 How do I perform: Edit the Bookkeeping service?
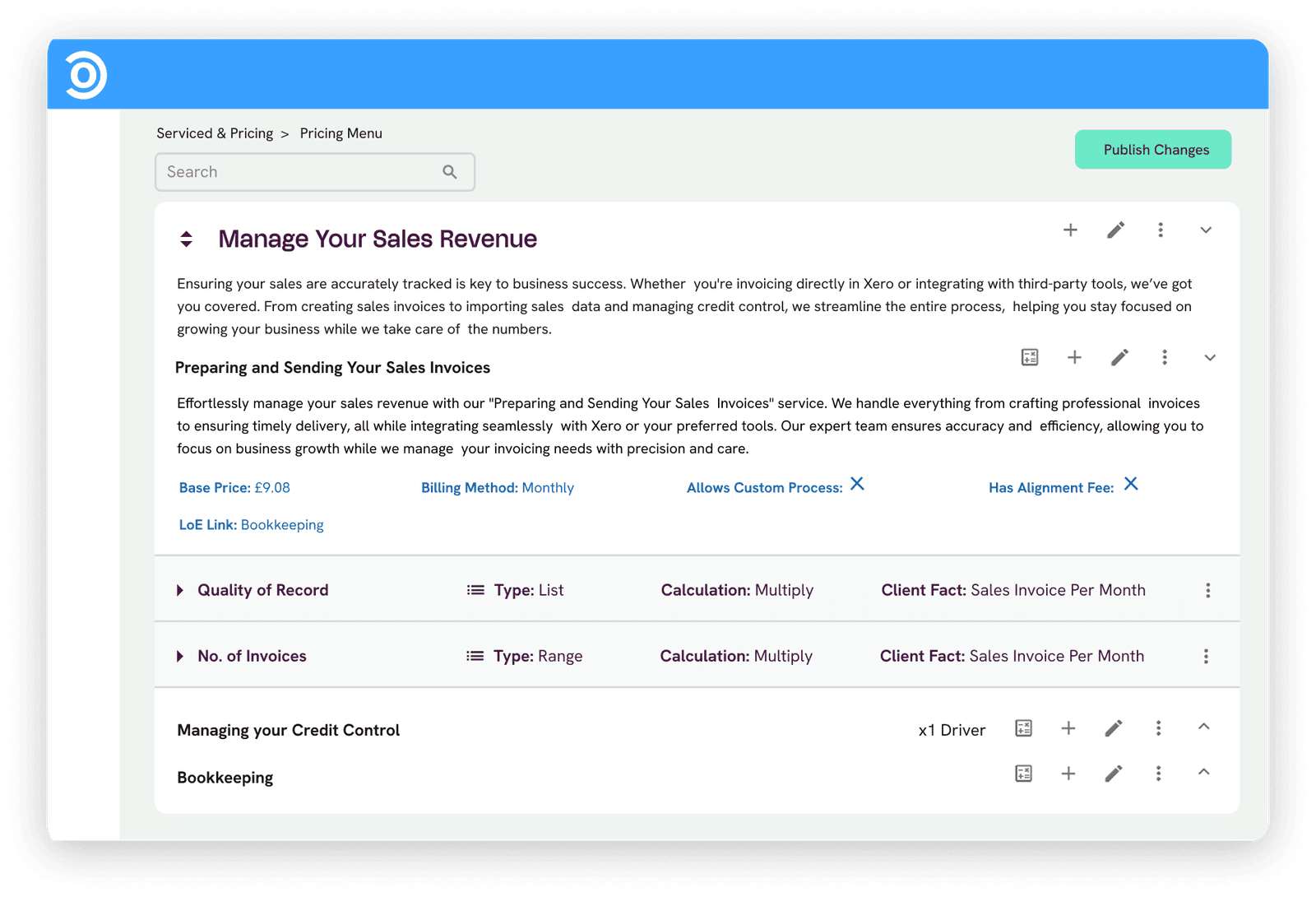point(1114,774)
